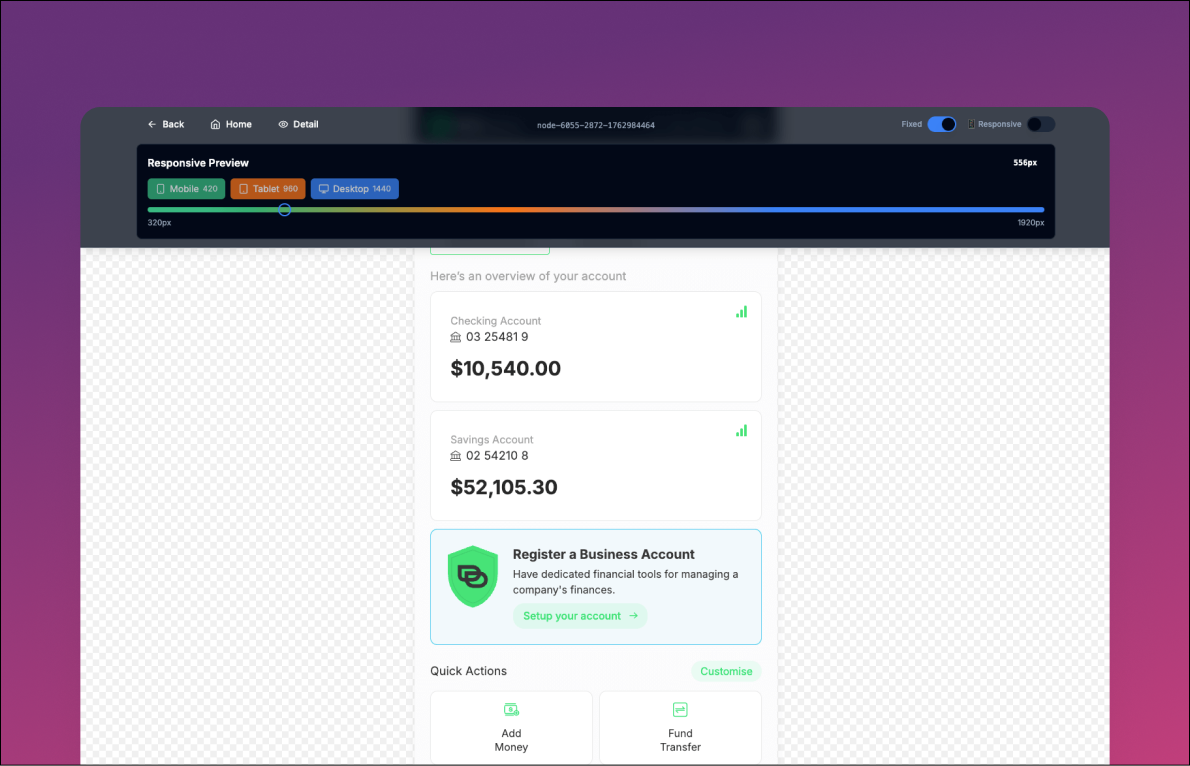Viewport: 1190px width, 766px height.
Task: Click the monitor icon in Desktop preset
Action: click(324, 189)
